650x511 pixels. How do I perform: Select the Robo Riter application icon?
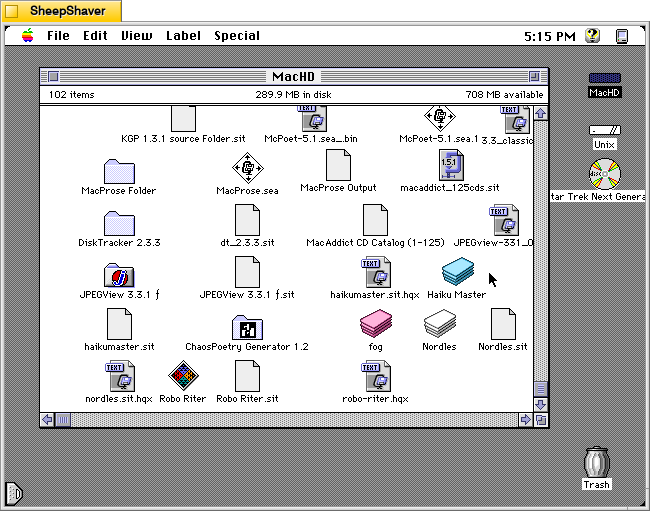pos(183,376)
